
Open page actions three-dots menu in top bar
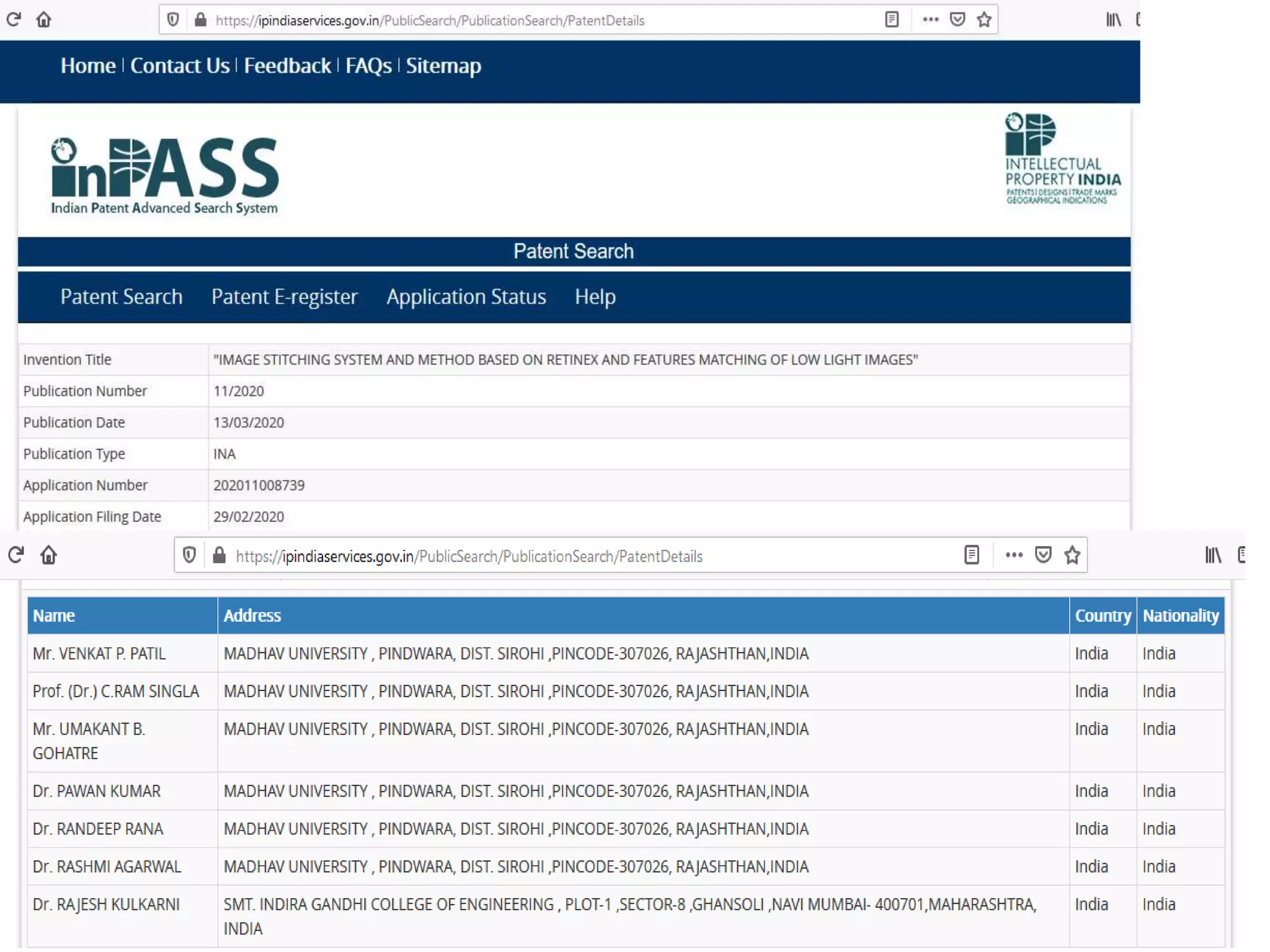coord(930,20)
